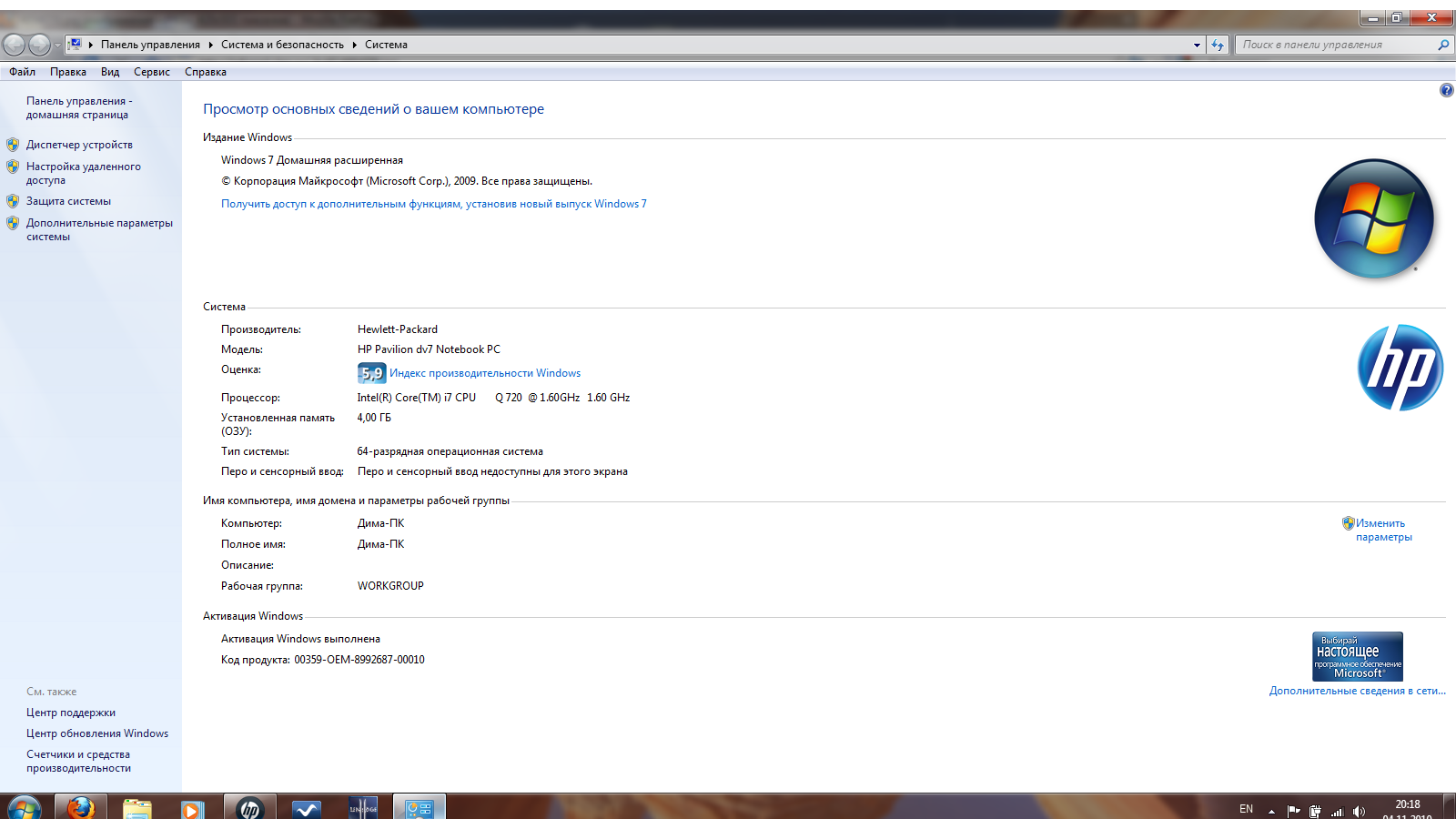Click the blue help question mark icon
1456x819 pixels.
(1446, 90)
